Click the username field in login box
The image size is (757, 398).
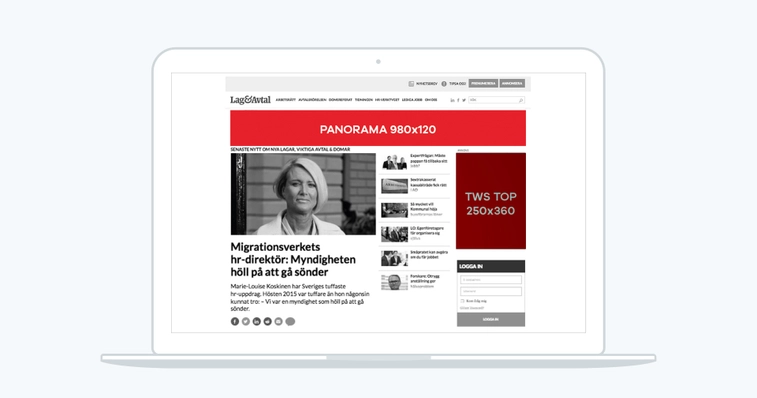pyautogui.click(x=491, y=280)
